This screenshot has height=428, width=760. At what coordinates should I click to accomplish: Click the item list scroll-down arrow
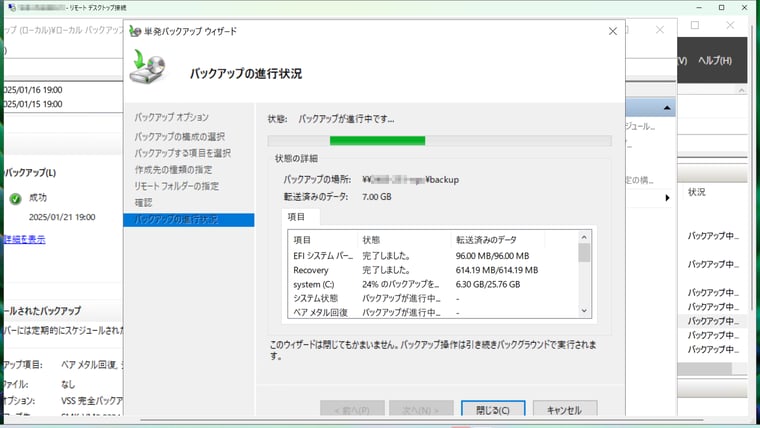click(x=584, y=311)
